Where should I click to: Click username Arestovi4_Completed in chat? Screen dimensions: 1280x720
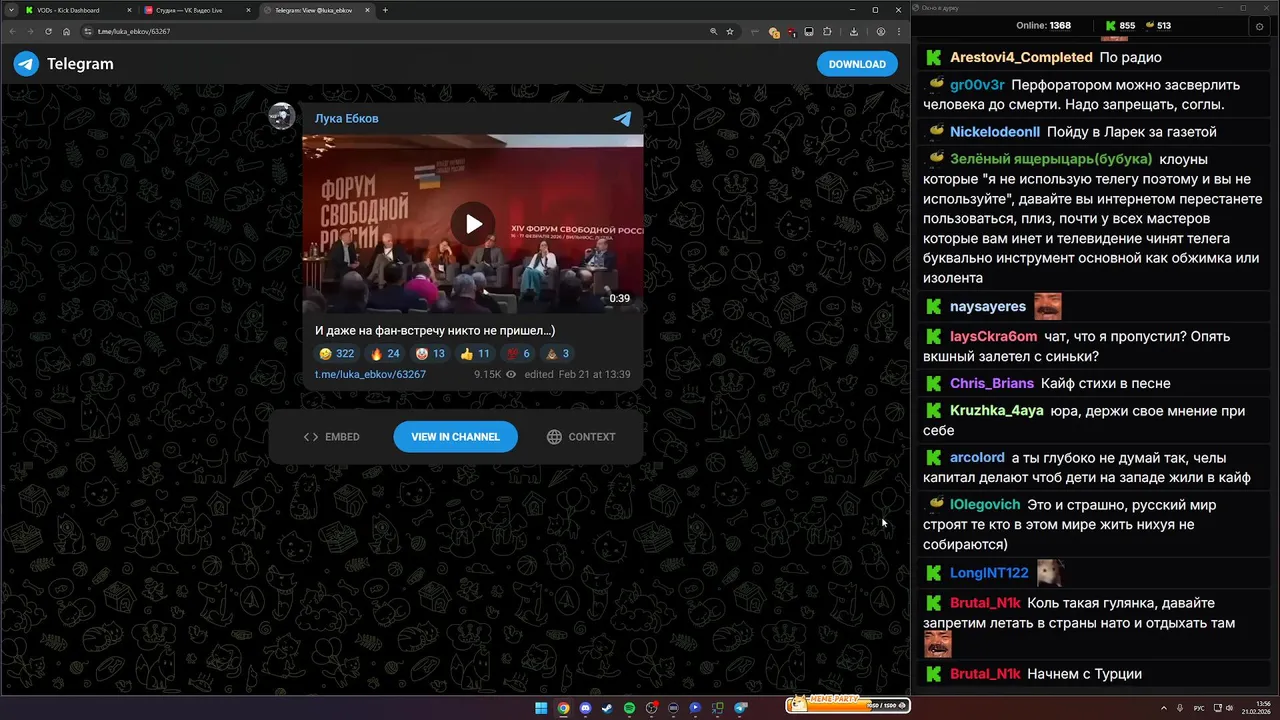point(1021,57)
